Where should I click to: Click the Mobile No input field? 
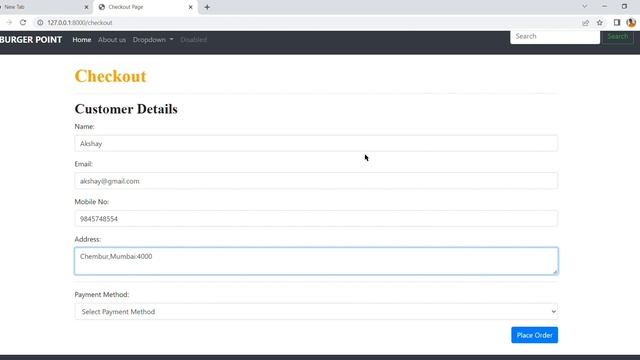(316, 219)
